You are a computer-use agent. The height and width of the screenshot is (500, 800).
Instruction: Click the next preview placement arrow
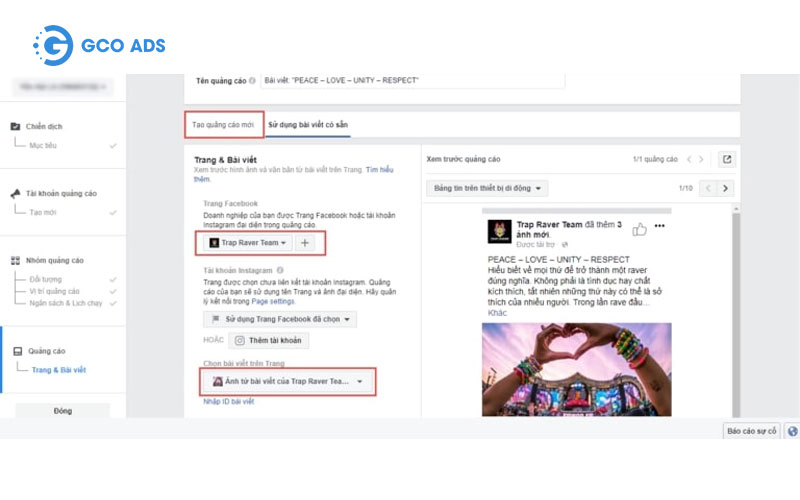coord(726,188)
